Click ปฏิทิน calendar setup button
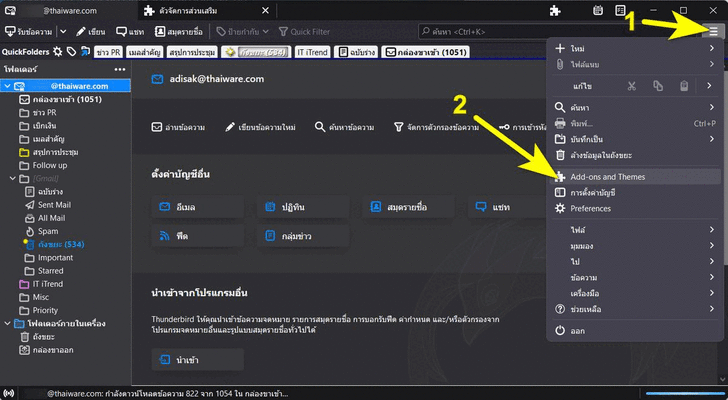Viewport: 728px width, 400px height. coord(303,207)
